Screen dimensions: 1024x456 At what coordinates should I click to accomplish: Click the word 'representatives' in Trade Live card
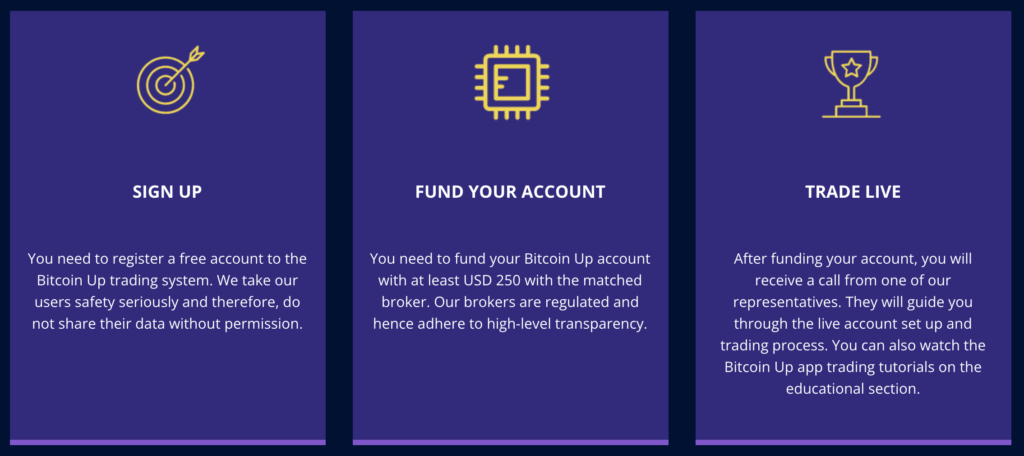click(x=780, y=303)
